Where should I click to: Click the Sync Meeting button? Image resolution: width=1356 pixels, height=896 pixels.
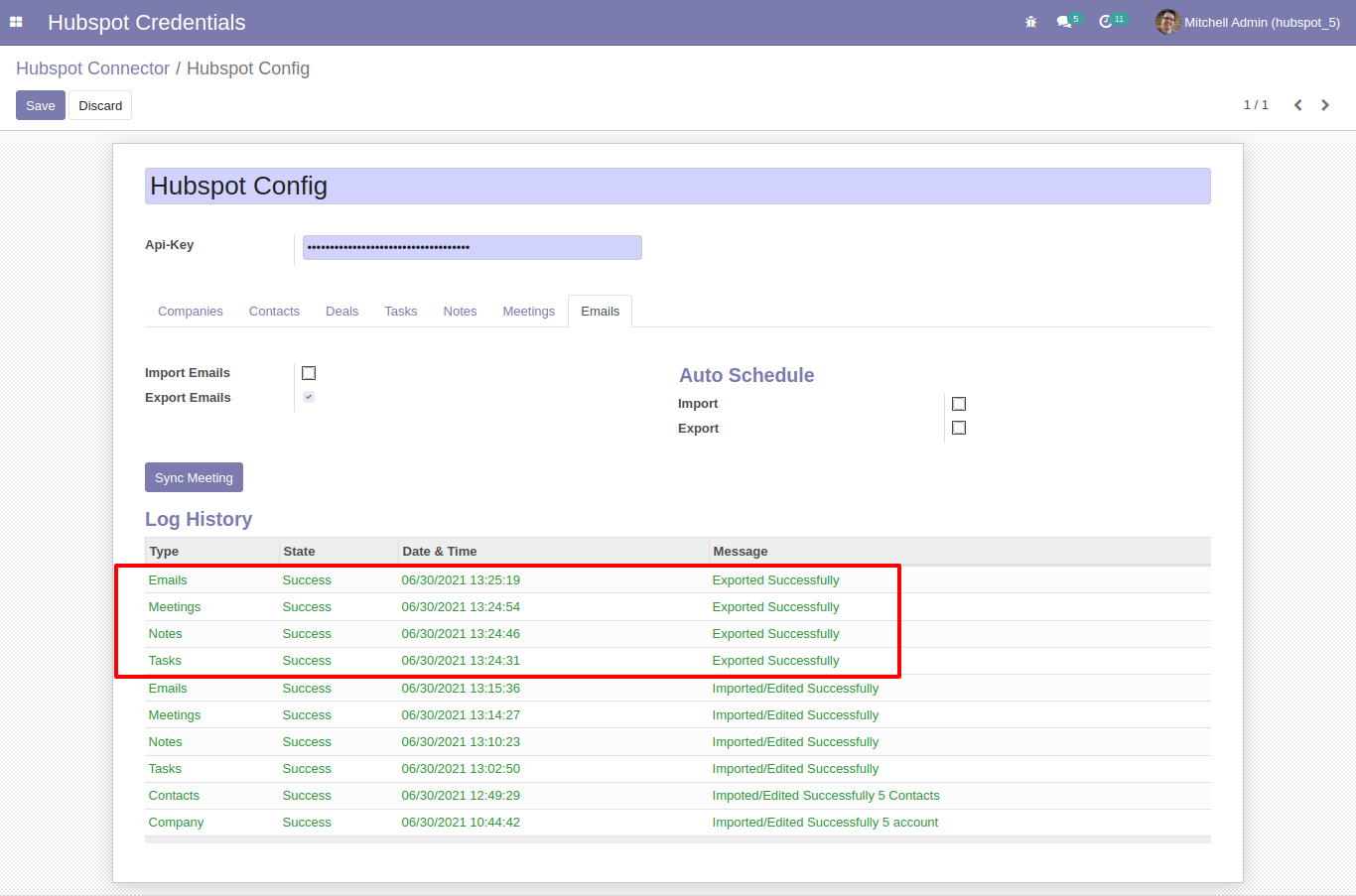pos(194,477)
